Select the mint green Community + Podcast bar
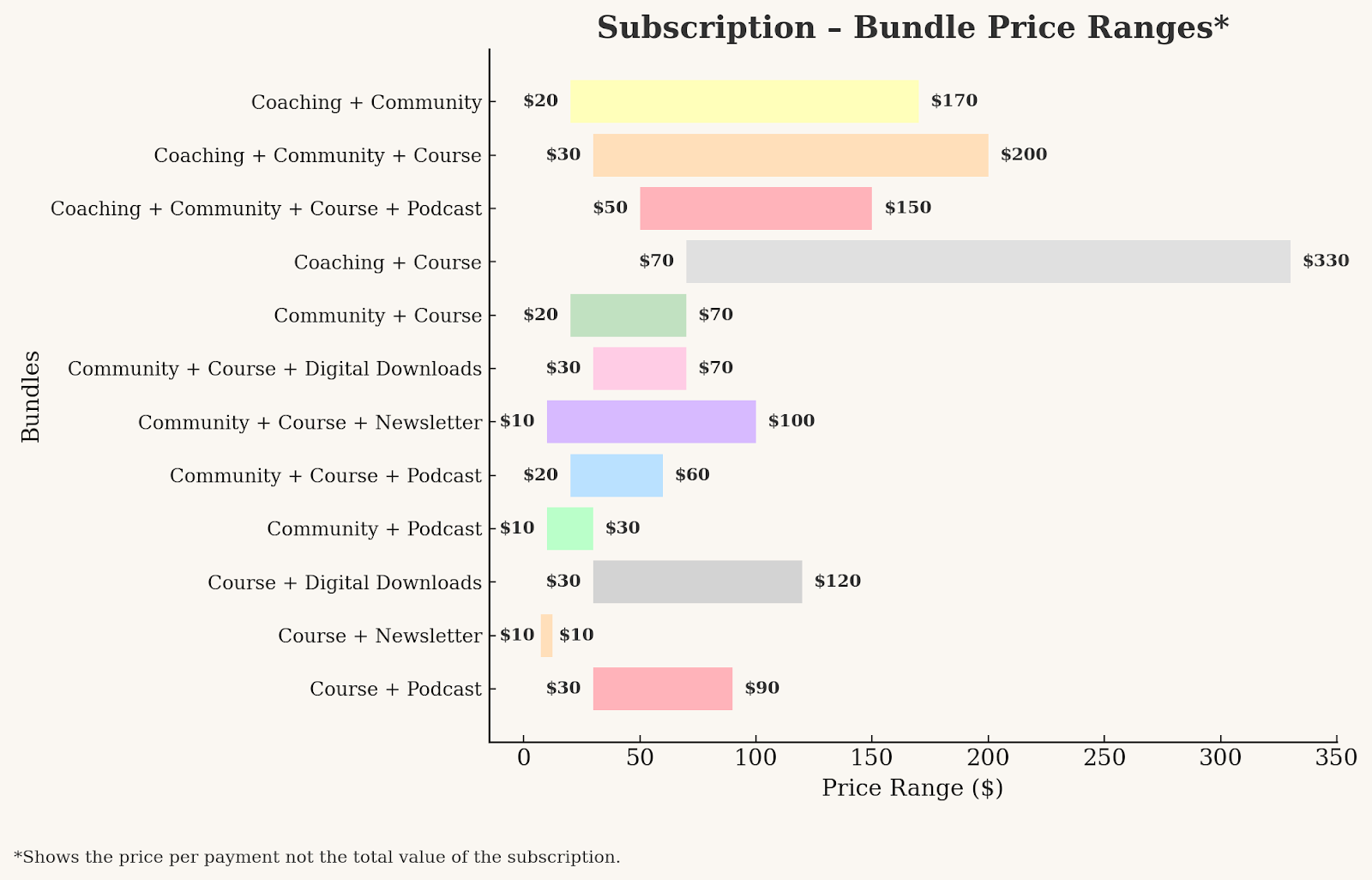 coord(569,528)
